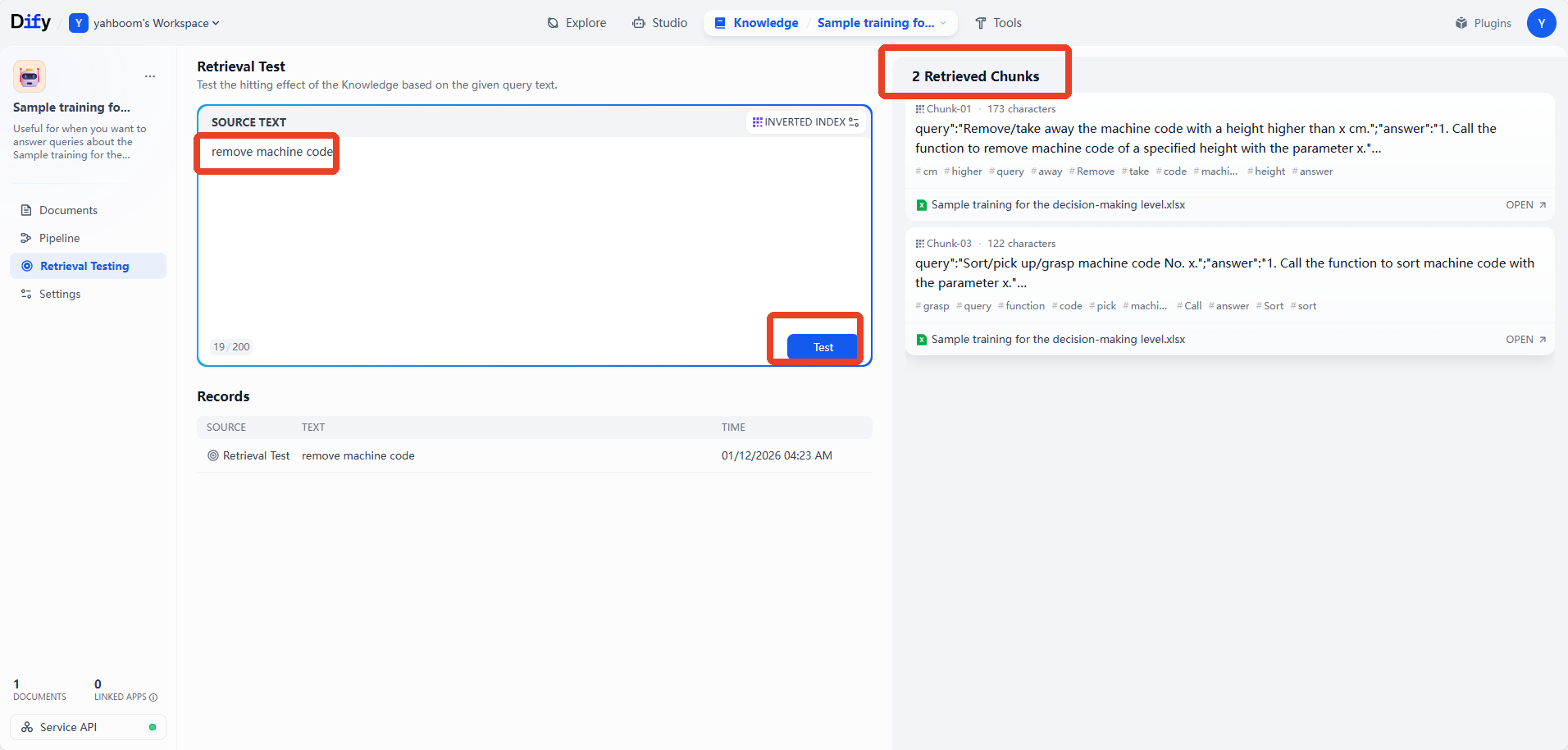The height and width of the screenshot is (750, 1568).
Task: Open the Tools tab
Action: [998, 23]
